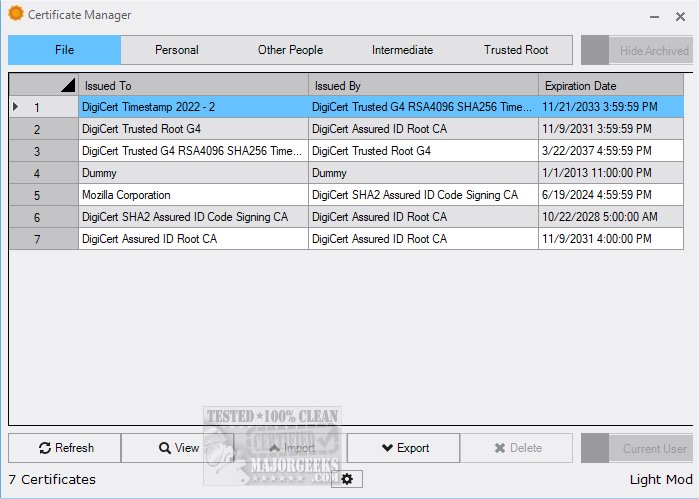The image size is (699, 499).
Task: Open the Other People tab
Action: click(290, 50)
